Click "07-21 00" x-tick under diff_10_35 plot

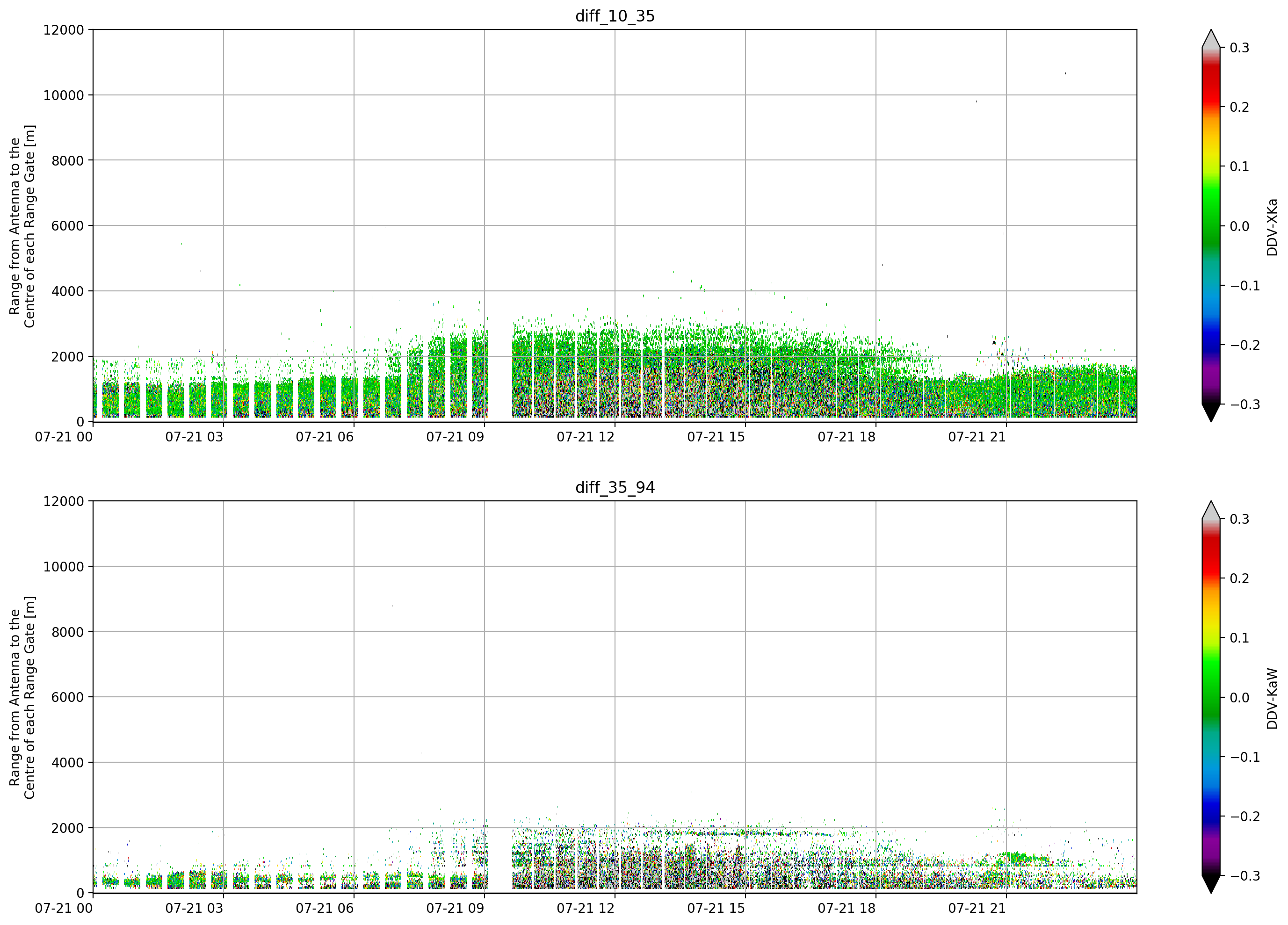[64, 437]
